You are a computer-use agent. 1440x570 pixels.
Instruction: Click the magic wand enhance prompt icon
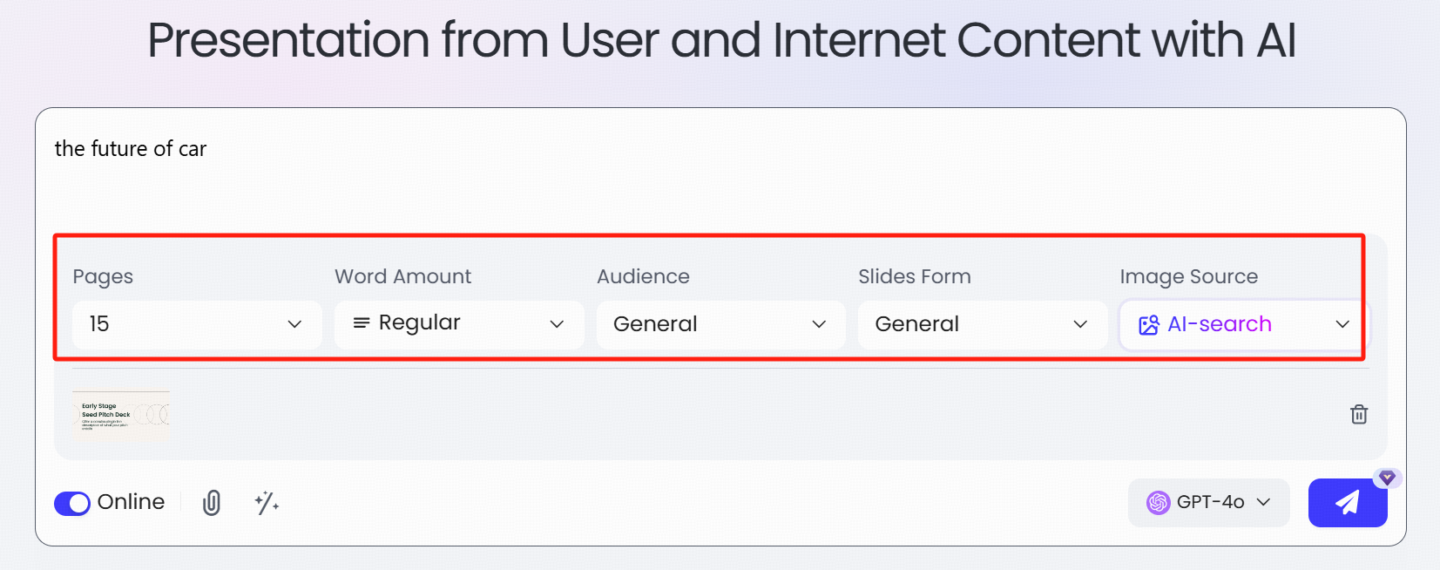tap(266, 503)
